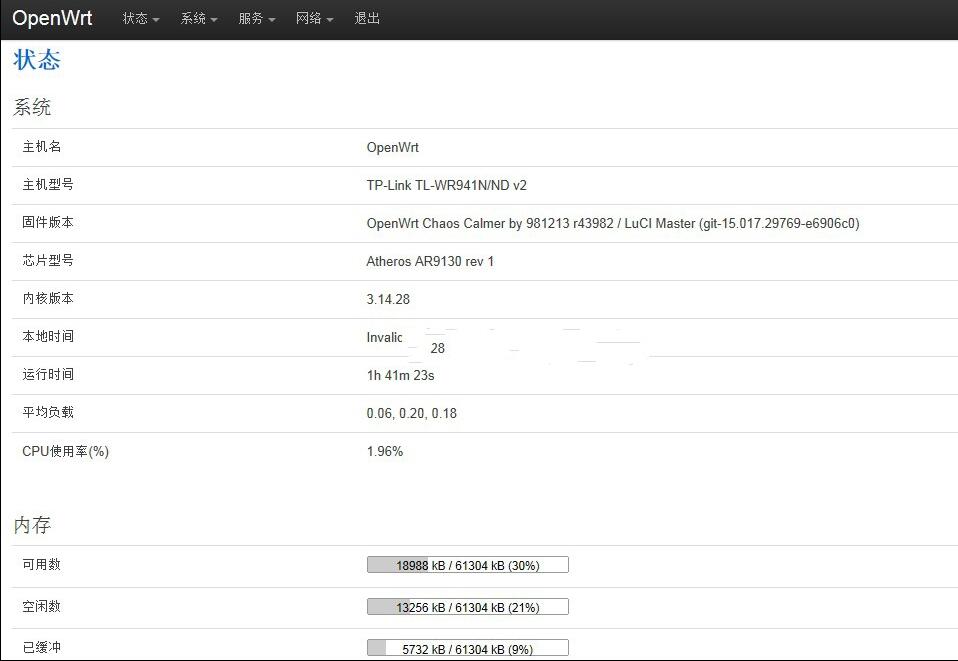Viewport: 958px width, 661px height.
Task: Click the uptime value 1h 41m 23s
Action: click(x=400, y=375)
